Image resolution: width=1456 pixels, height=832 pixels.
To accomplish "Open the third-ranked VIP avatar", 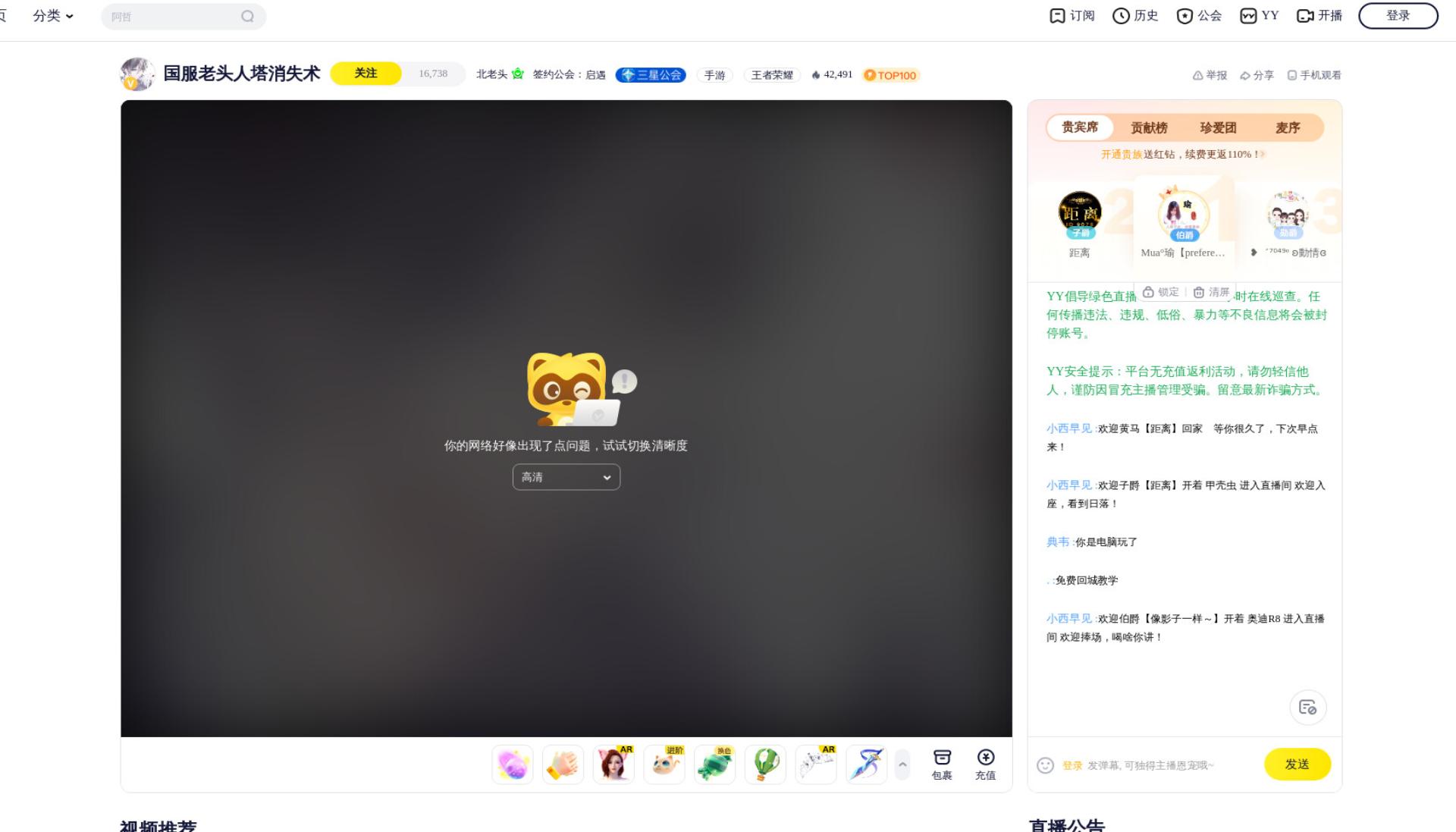I will (x=1288, y=214).
